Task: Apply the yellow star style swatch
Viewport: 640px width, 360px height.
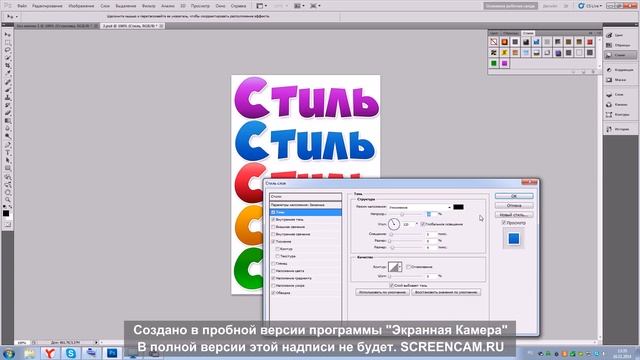Action: coord(504,53)
